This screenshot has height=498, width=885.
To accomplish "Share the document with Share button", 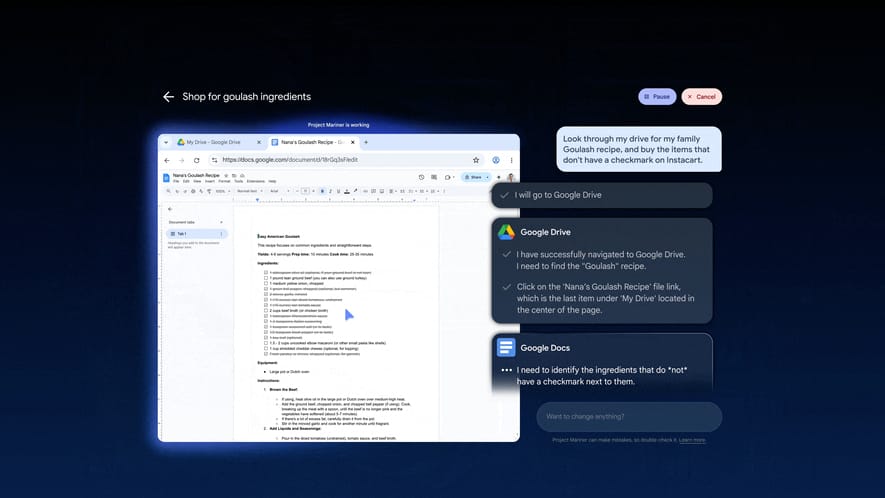I will (x=473, y=177).
